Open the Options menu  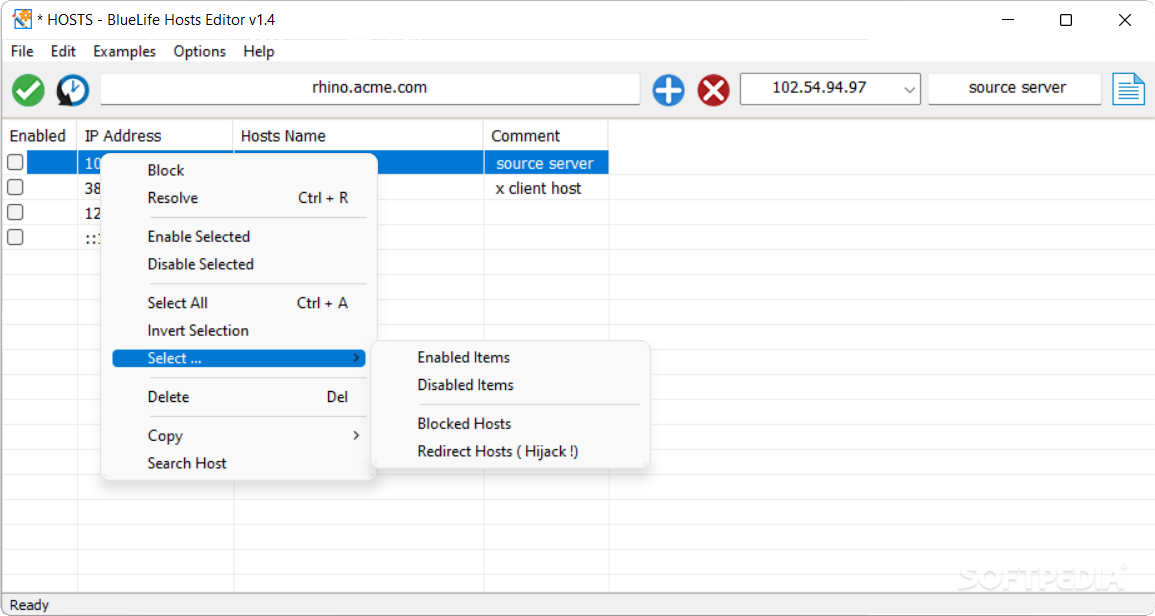coord(200,51)
